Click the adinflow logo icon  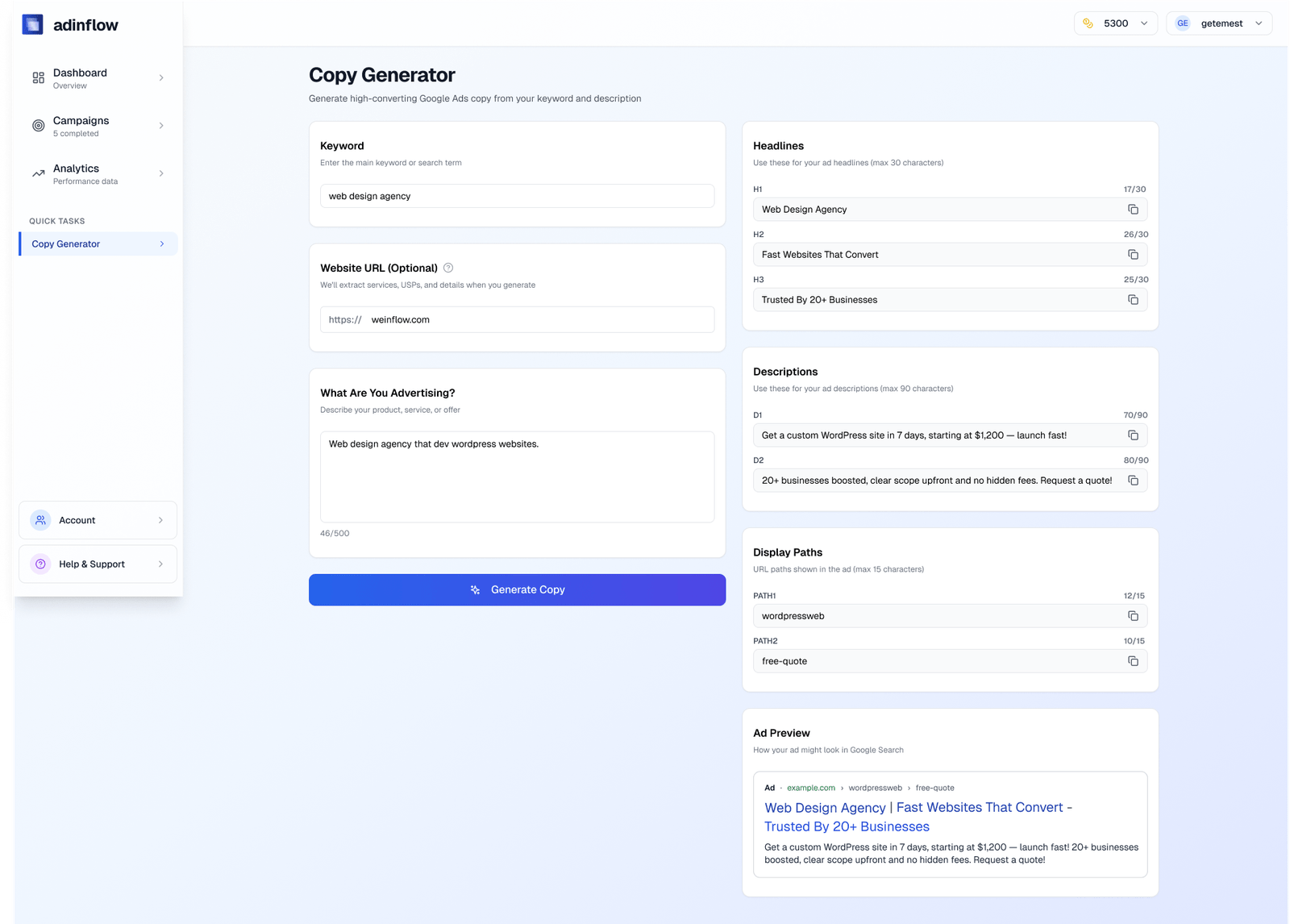[x=32, y=25]
